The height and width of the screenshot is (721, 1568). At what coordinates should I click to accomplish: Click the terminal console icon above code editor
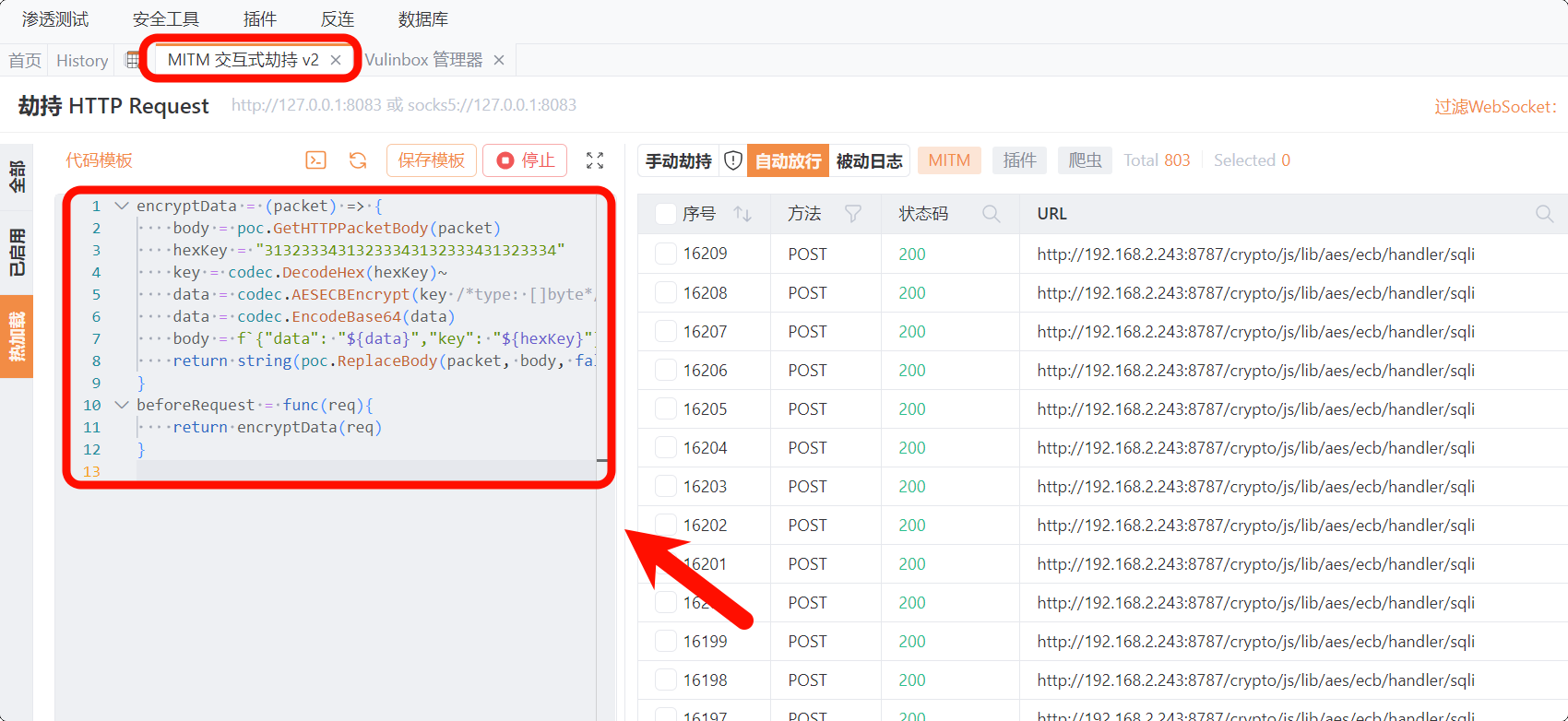(x=315, y=160)
